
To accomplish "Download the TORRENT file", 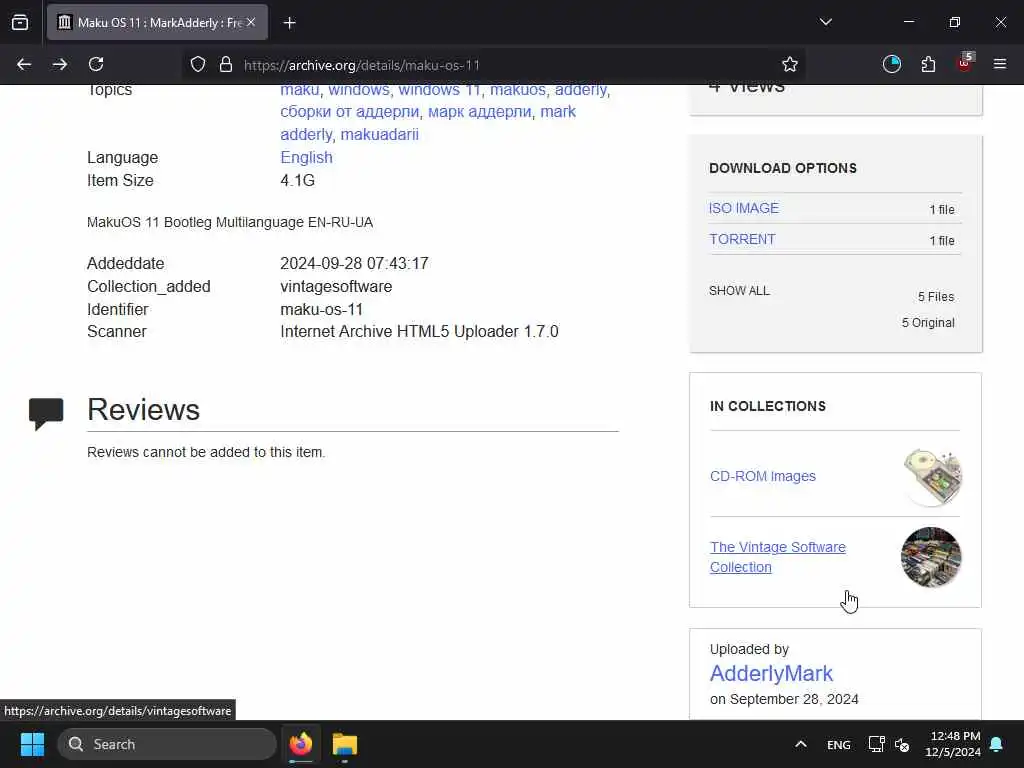I will (743, 239).
